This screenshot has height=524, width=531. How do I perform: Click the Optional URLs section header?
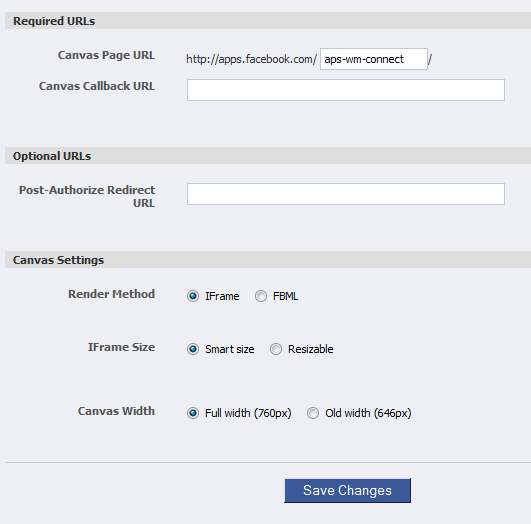coord(52,156)
